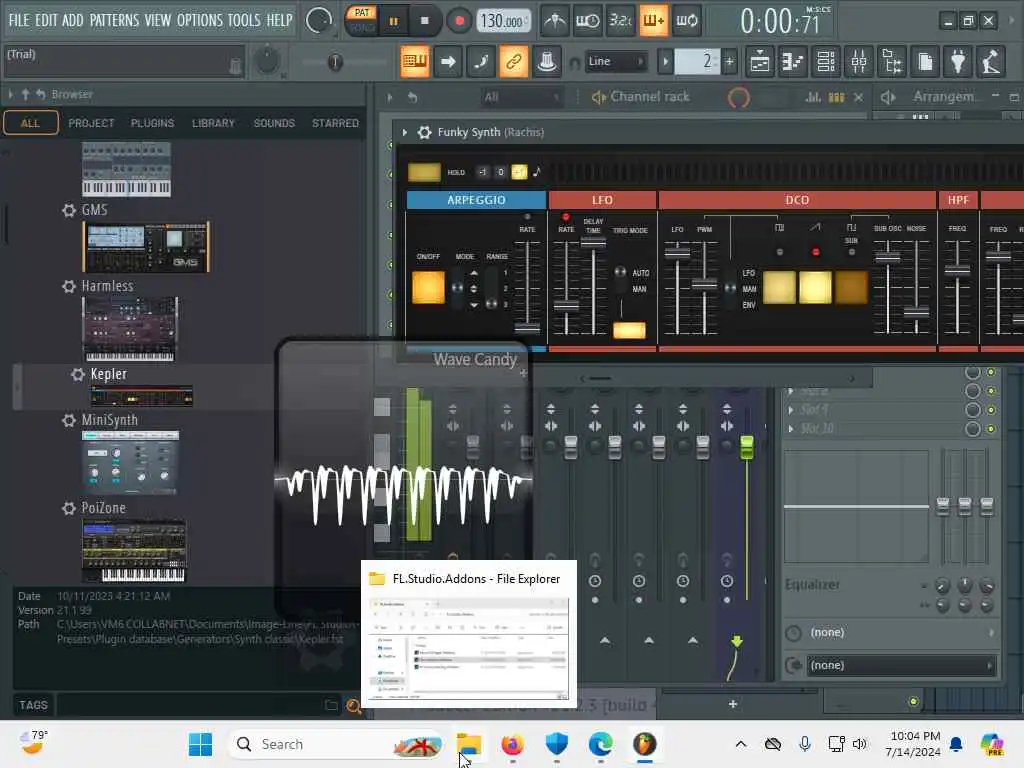Expand Funky Synth plugin options arrow
The height and width of the screenshot is (768, 1024).
(405, 133)
